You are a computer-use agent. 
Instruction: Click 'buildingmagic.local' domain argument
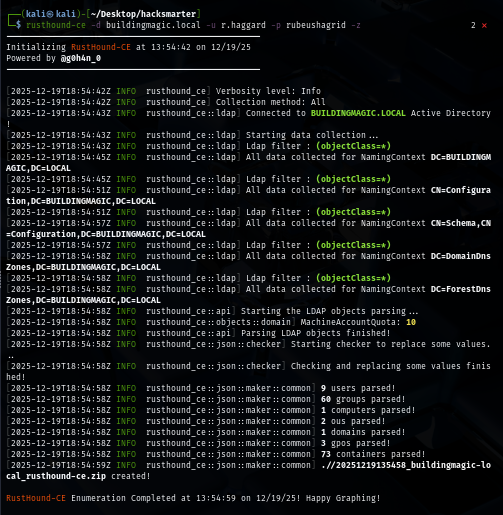(x=153, y=25)
